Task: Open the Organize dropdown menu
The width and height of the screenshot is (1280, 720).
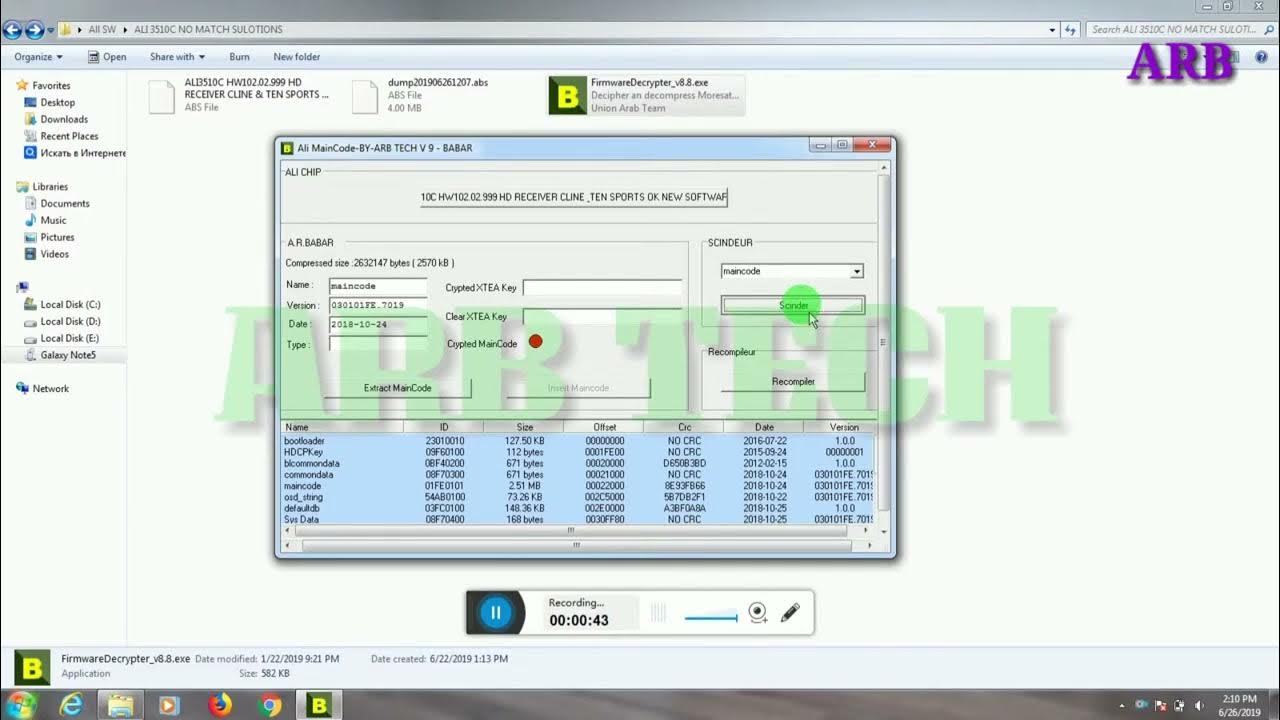Action: [39, 57]
